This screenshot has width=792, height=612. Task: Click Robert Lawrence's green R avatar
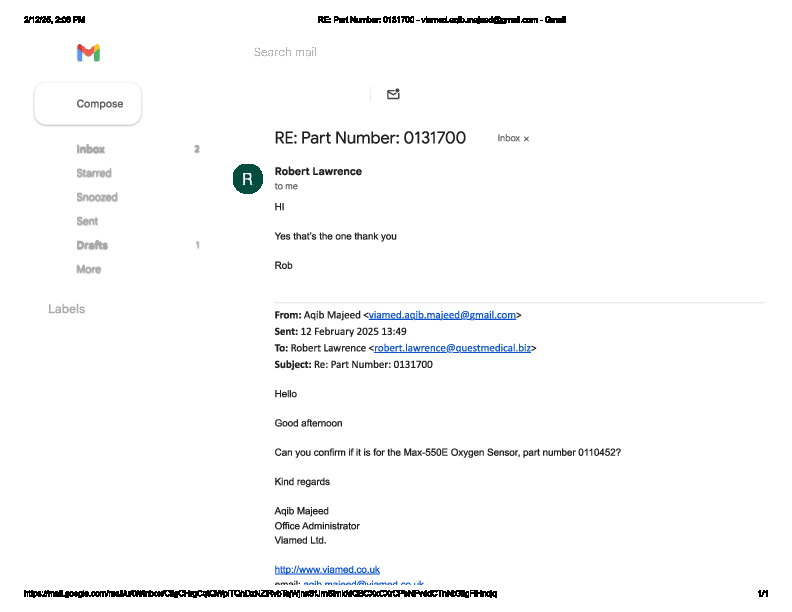coord(247,179)
